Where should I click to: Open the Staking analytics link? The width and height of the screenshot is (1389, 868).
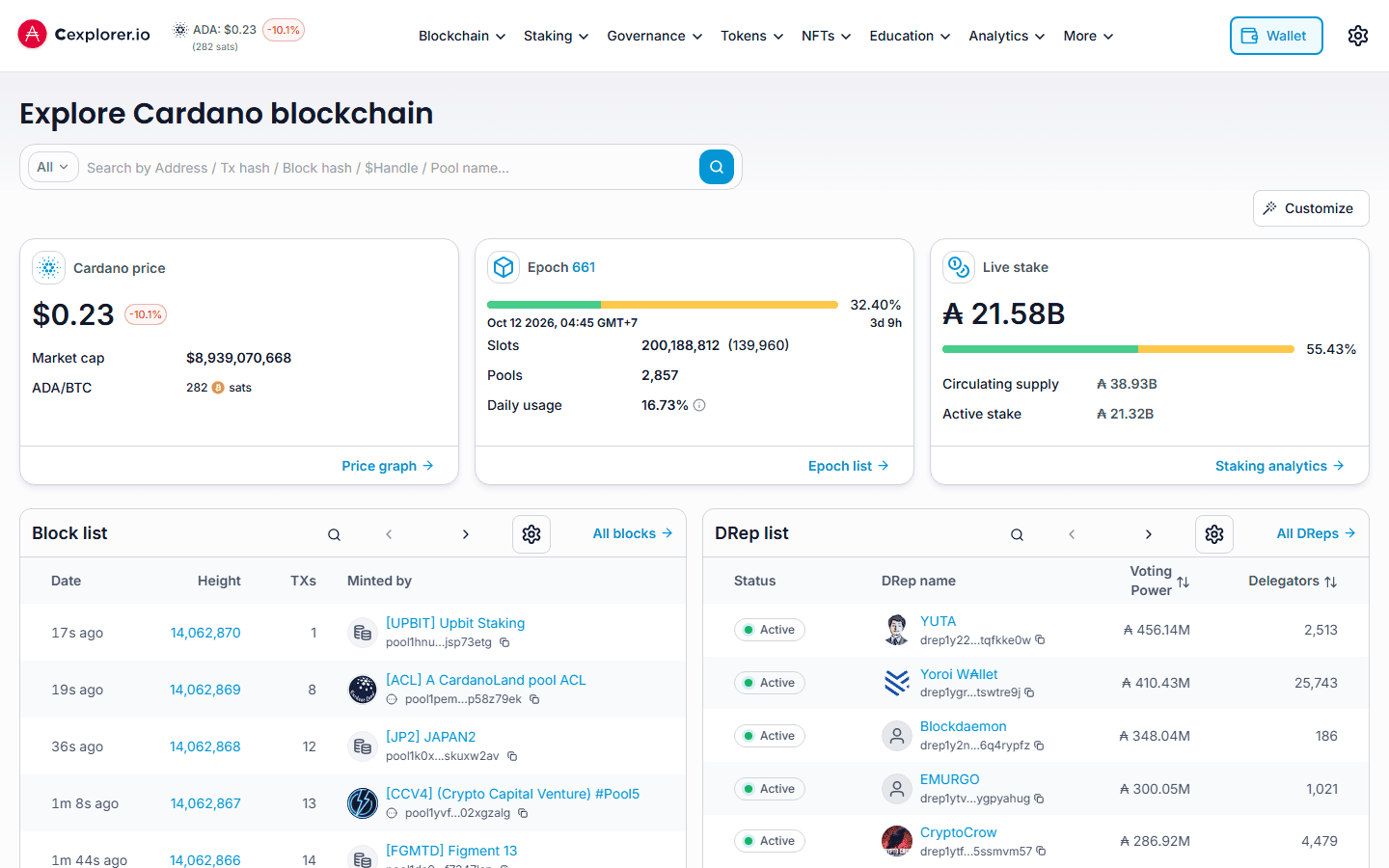pyautogui.click(x=1280, y=466)
